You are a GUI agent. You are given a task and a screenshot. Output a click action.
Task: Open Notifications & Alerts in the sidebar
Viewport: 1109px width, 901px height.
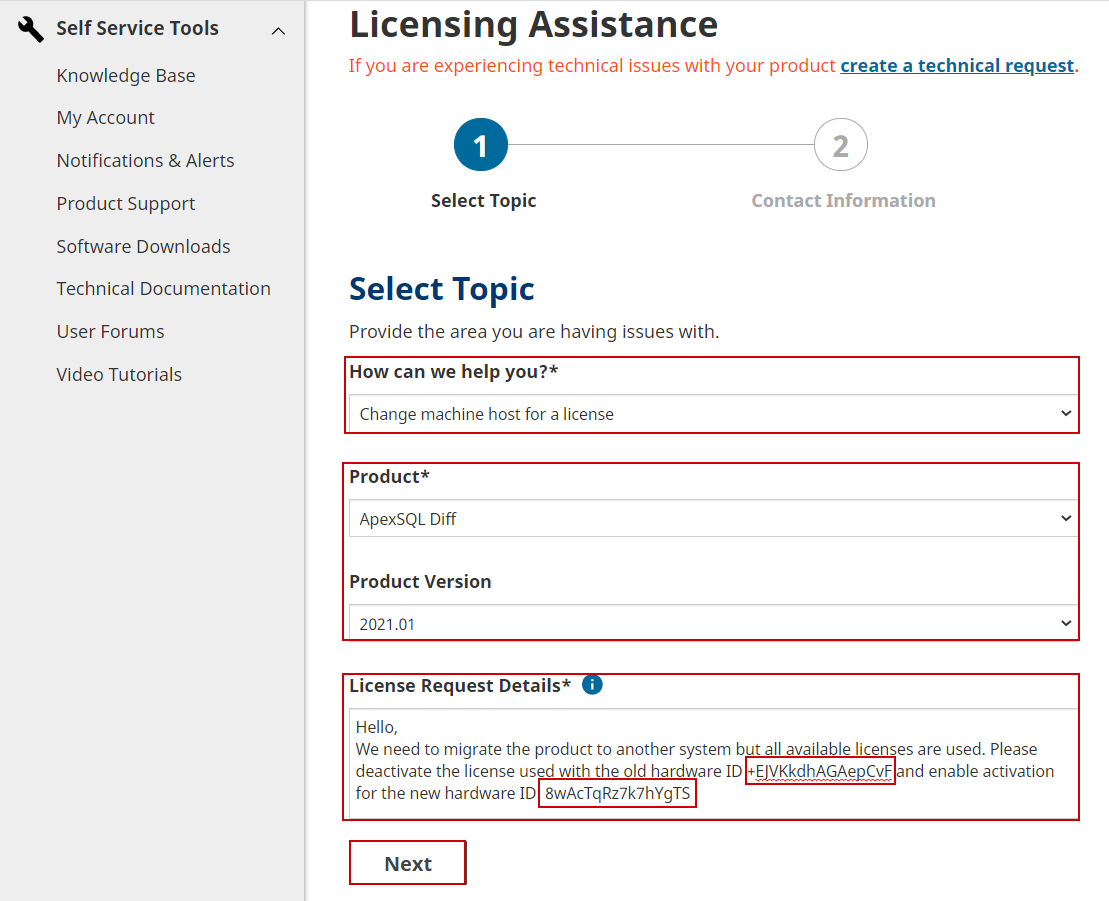click(145, 161)
